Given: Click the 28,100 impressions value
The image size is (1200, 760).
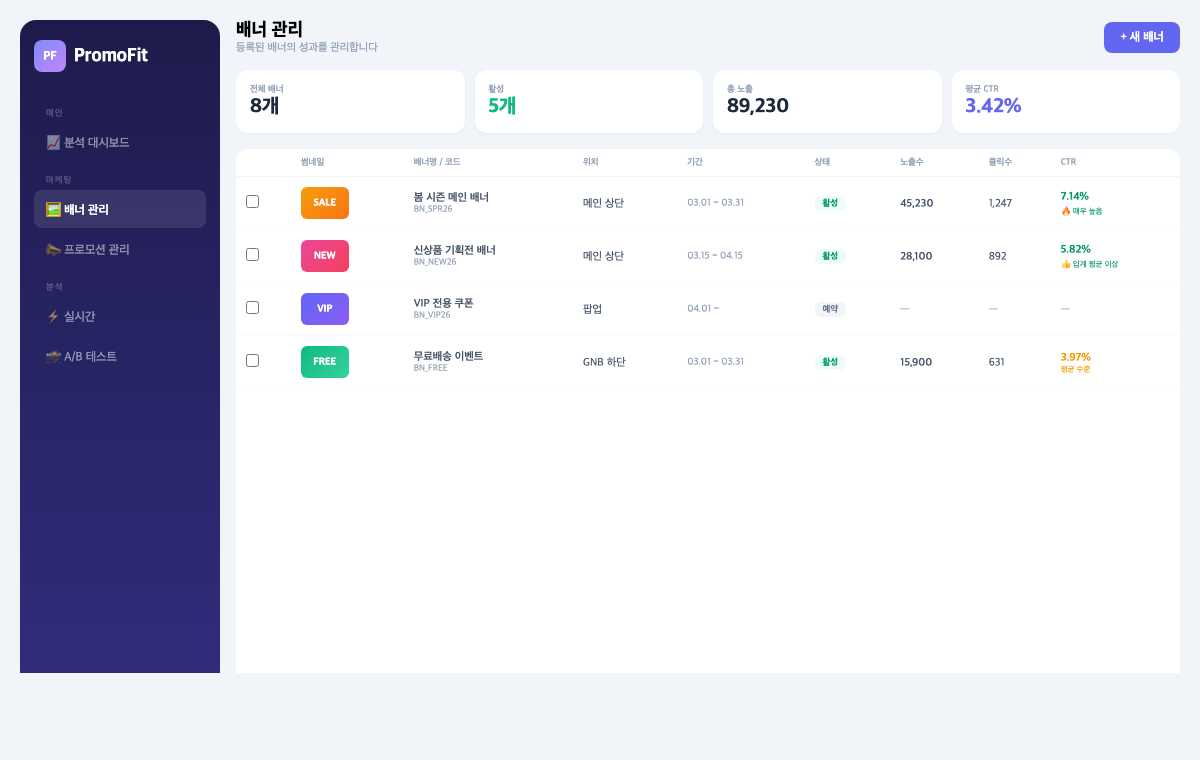Looking at the screenshot, I should [916, 256].
